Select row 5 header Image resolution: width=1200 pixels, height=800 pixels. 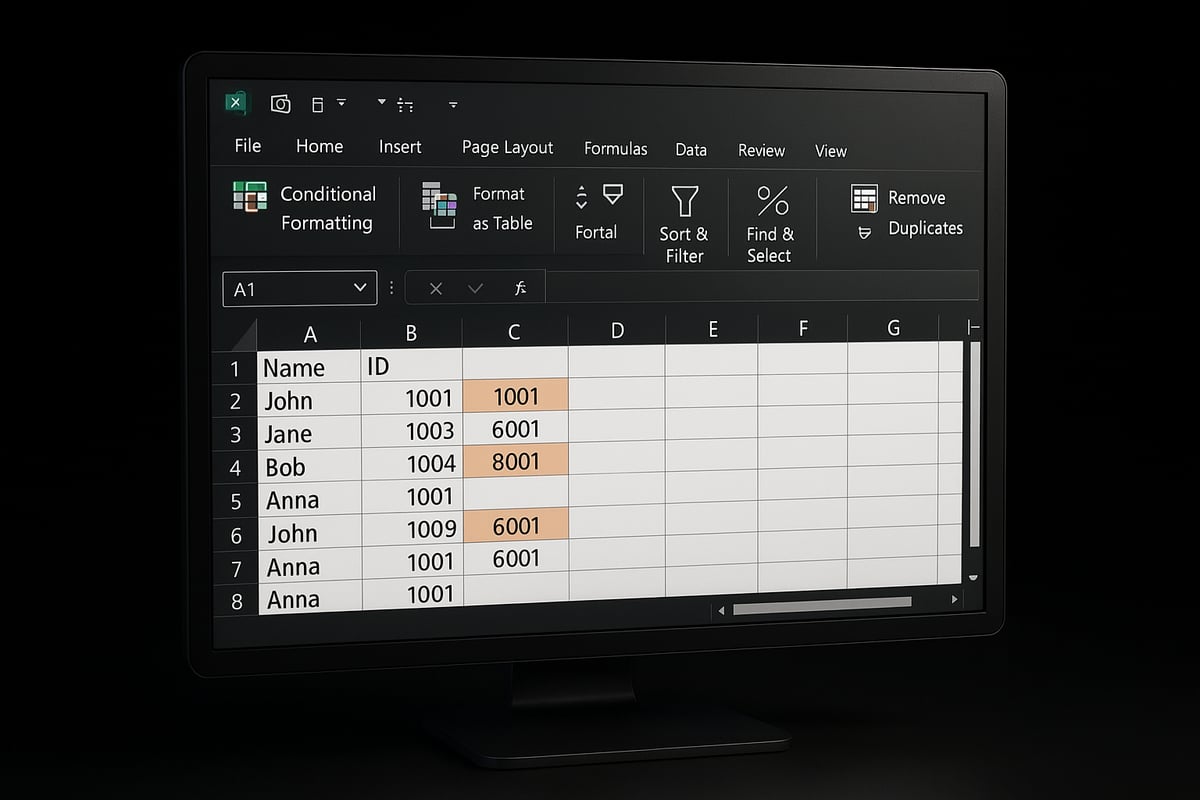coord(236,500)
